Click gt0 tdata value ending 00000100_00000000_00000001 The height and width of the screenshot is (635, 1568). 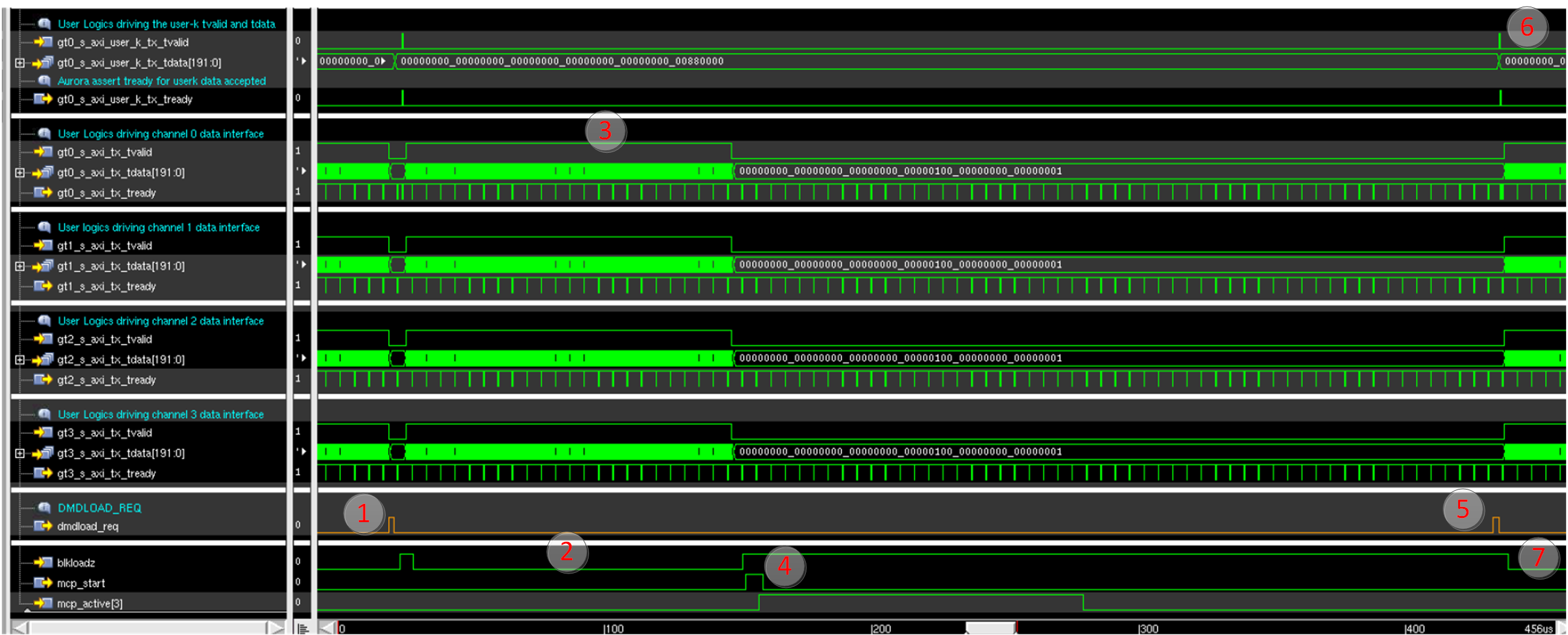[900, 171]
